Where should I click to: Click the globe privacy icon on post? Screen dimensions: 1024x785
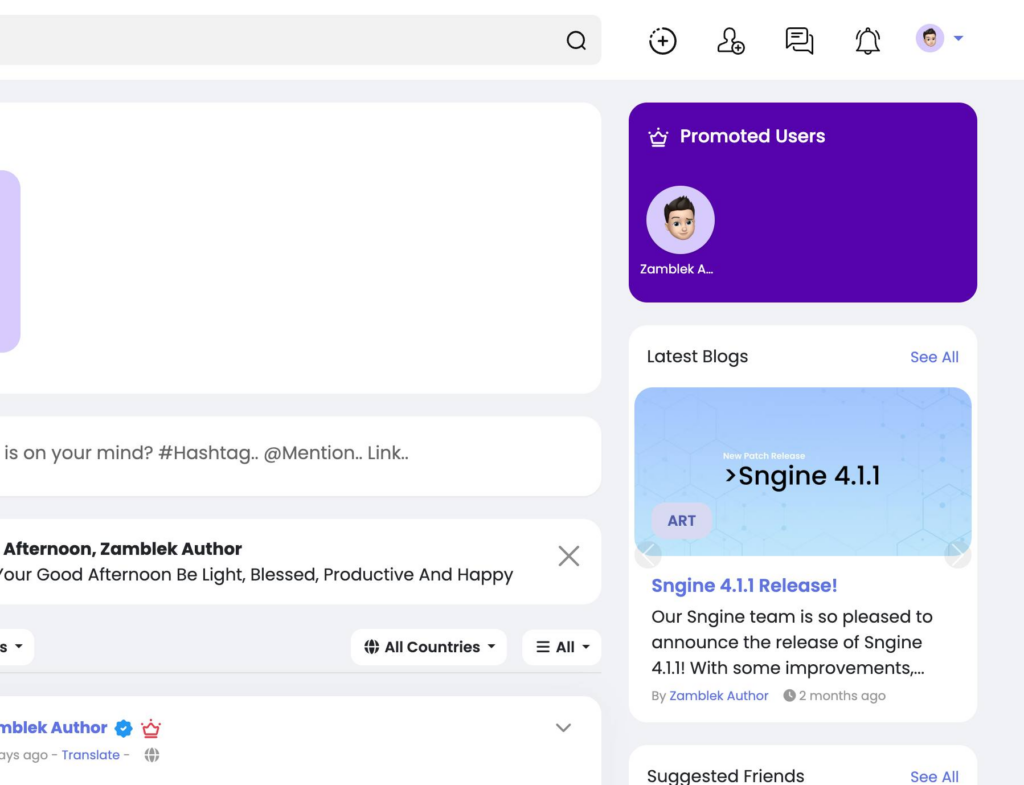pyautogui.click(x=152, y=755)
